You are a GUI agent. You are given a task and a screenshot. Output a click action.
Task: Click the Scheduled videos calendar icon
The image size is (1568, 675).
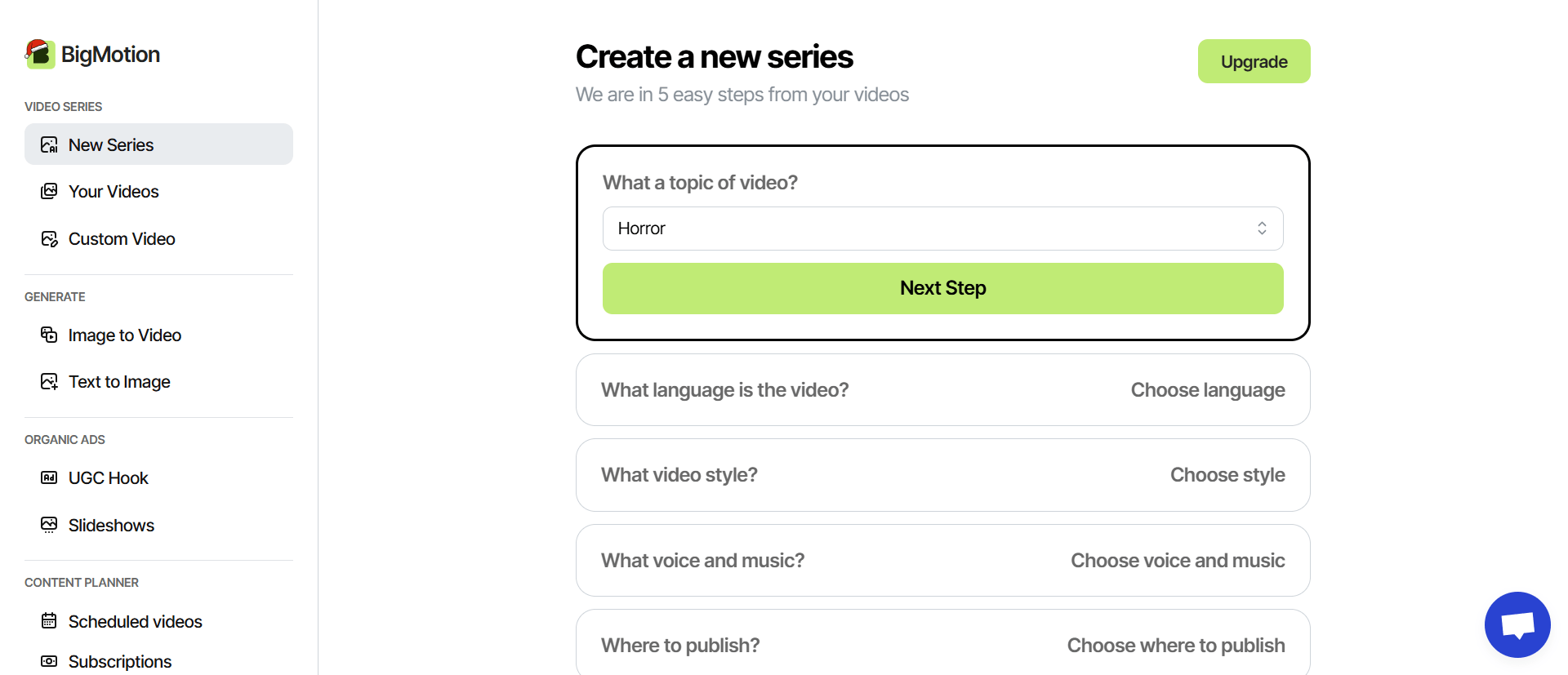click(49, 621)
